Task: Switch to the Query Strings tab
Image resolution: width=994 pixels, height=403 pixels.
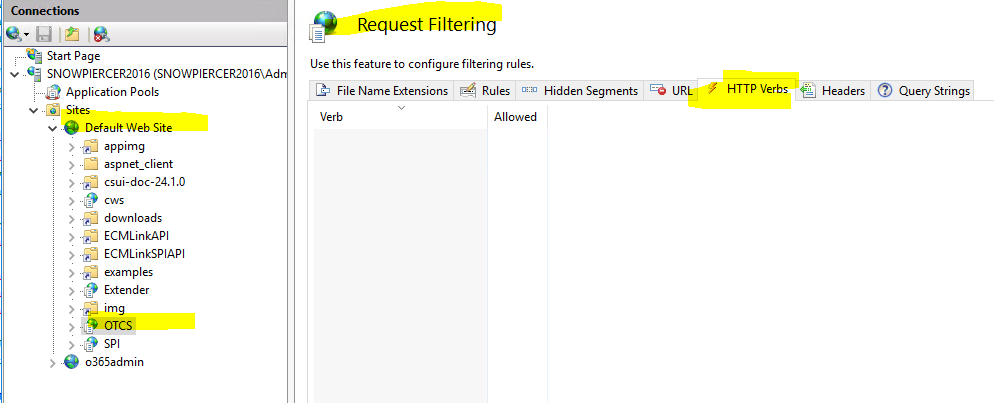Action: [924, 91]
